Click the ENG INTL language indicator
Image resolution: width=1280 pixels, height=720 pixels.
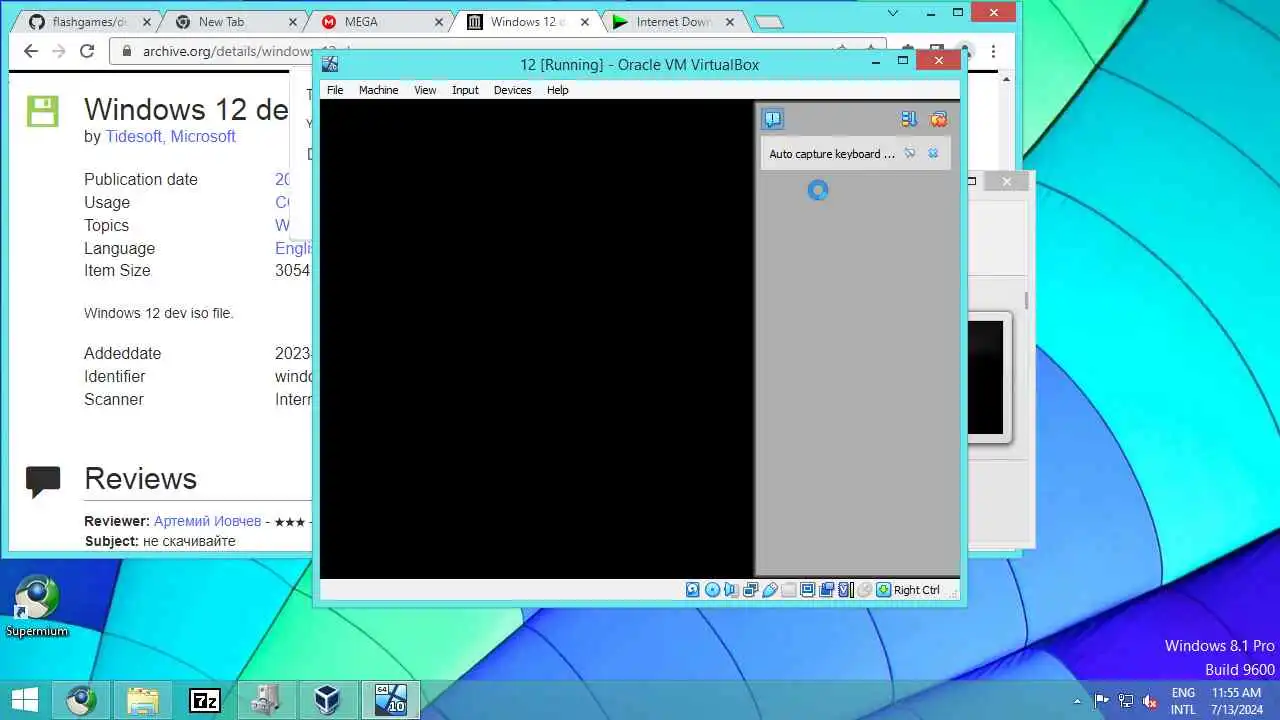1183,700
